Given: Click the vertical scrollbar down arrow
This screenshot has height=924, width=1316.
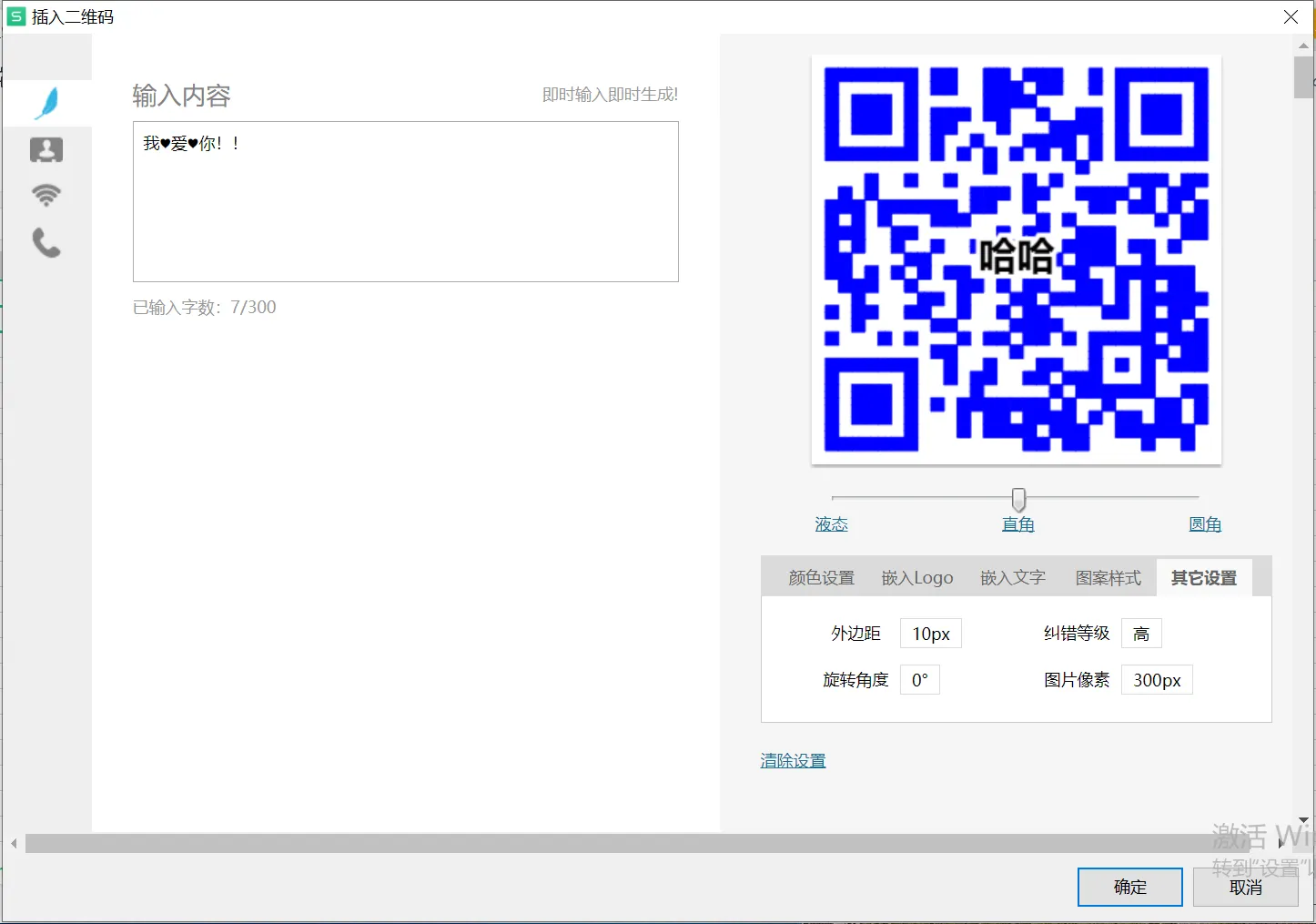Looking at the screenshot, I should 1304,821.
